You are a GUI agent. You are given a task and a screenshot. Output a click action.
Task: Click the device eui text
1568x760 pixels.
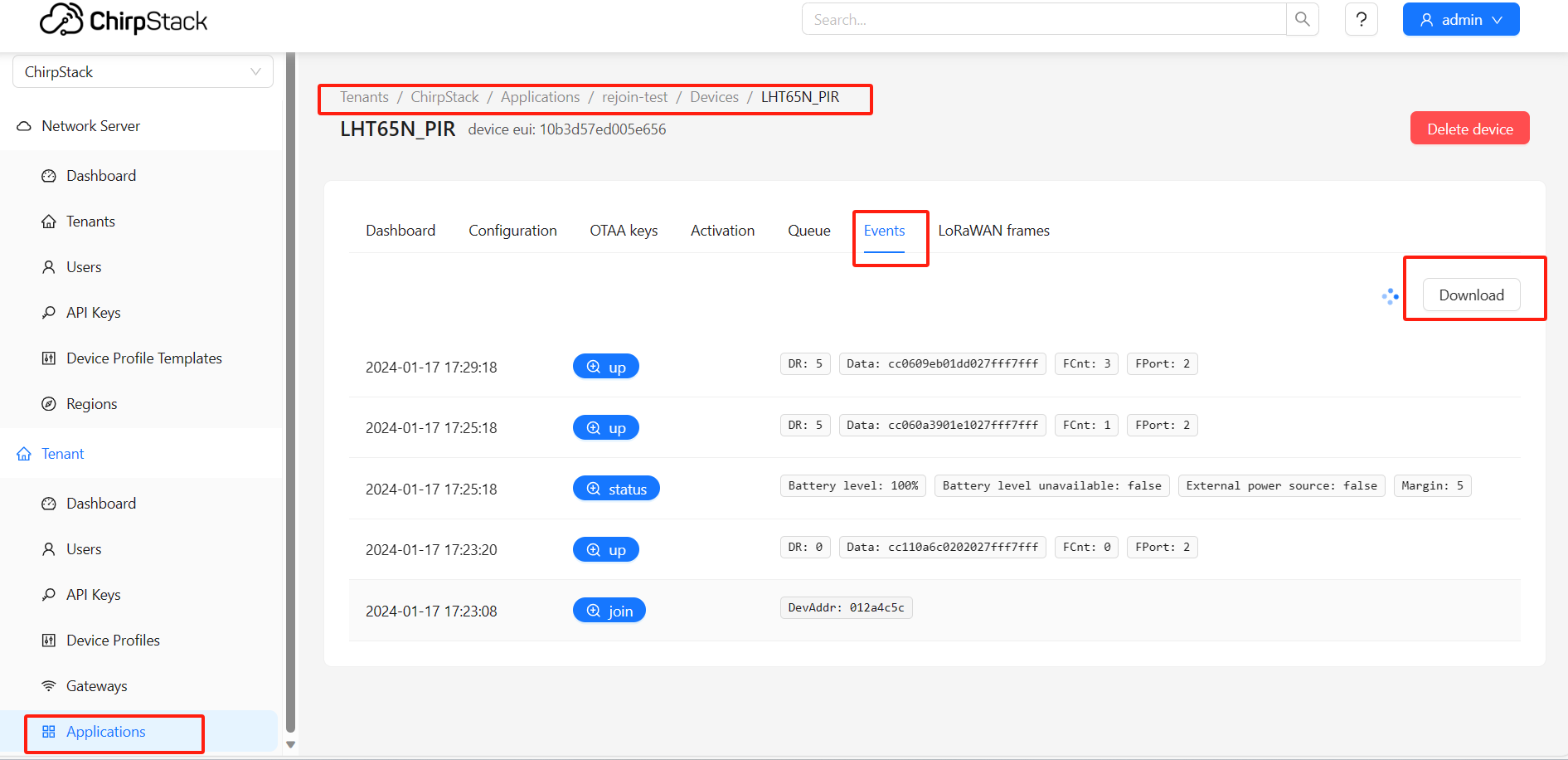point(567,129)
